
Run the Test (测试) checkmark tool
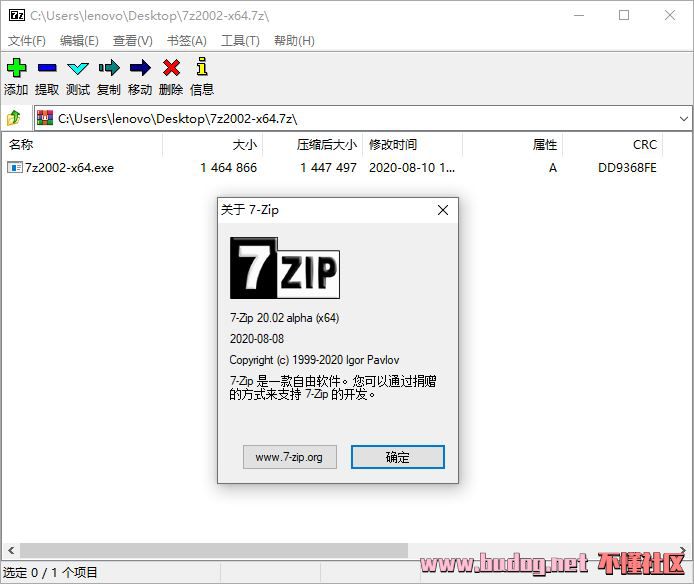point(78,68)
